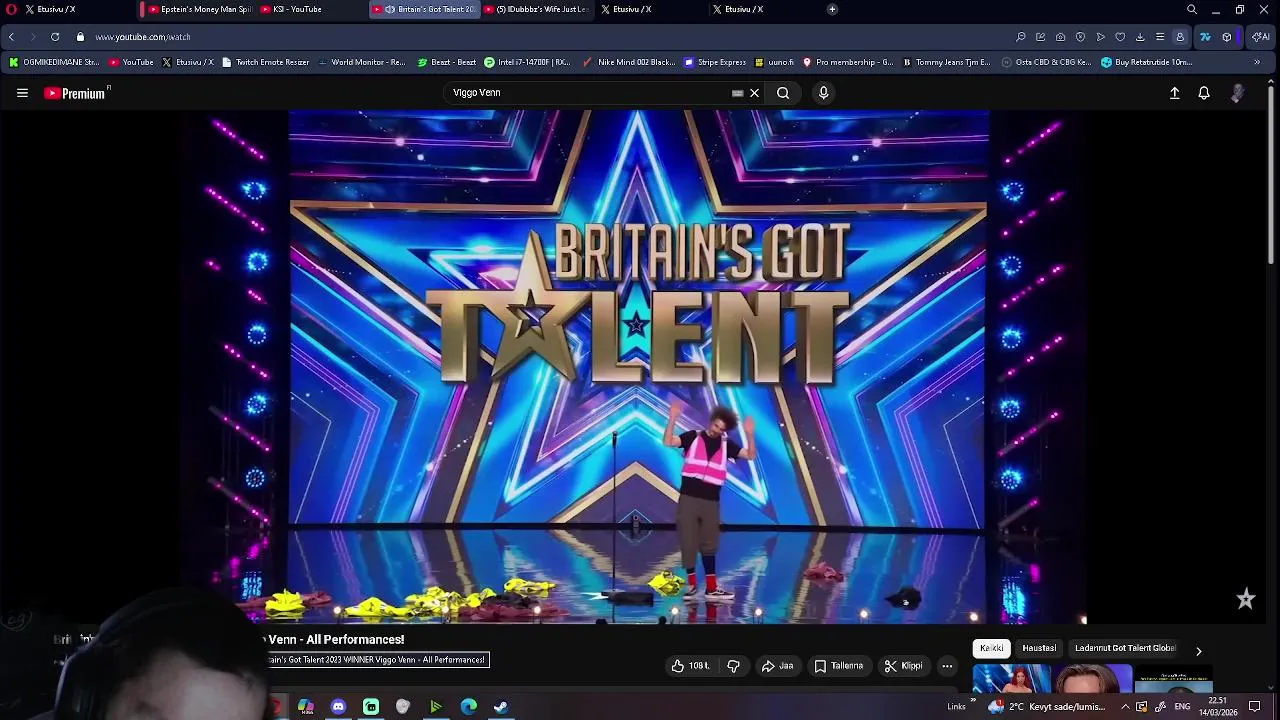Show hidden system tray icons

pos(1125,707)
